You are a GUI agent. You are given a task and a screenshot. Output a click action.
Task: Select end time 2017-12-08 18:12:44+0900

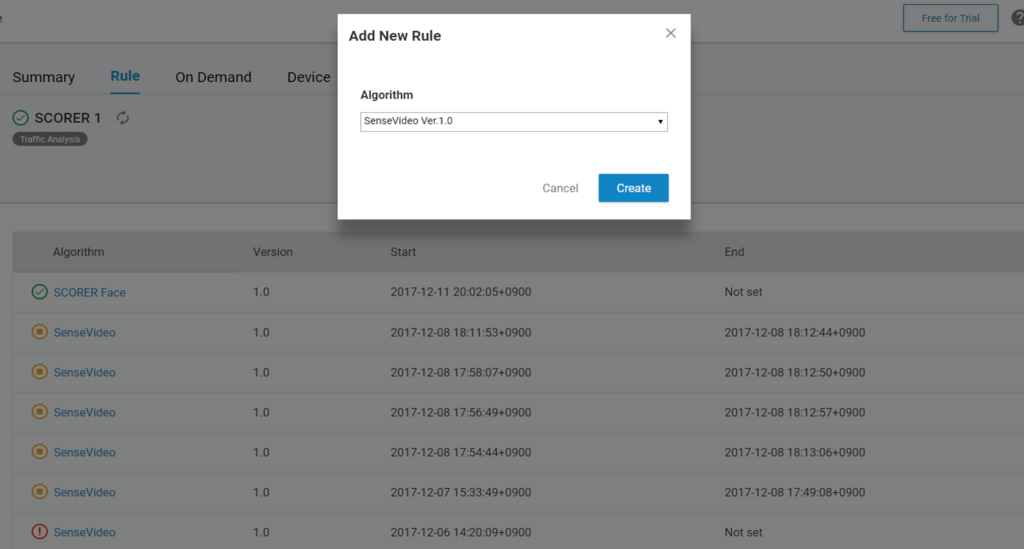794,332
